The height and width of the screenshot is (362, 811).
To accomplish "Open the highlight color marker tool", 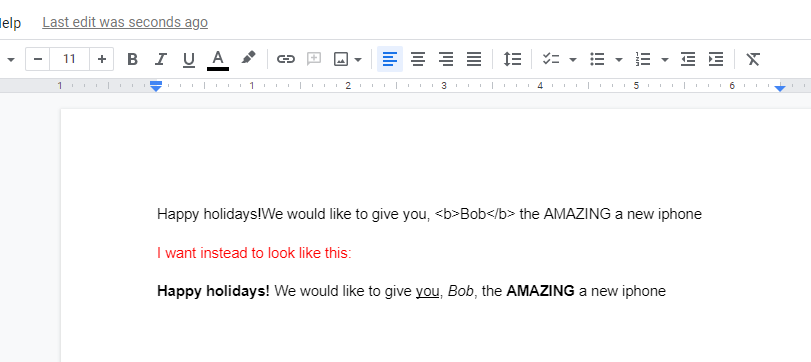I will (x=248, y=58).
